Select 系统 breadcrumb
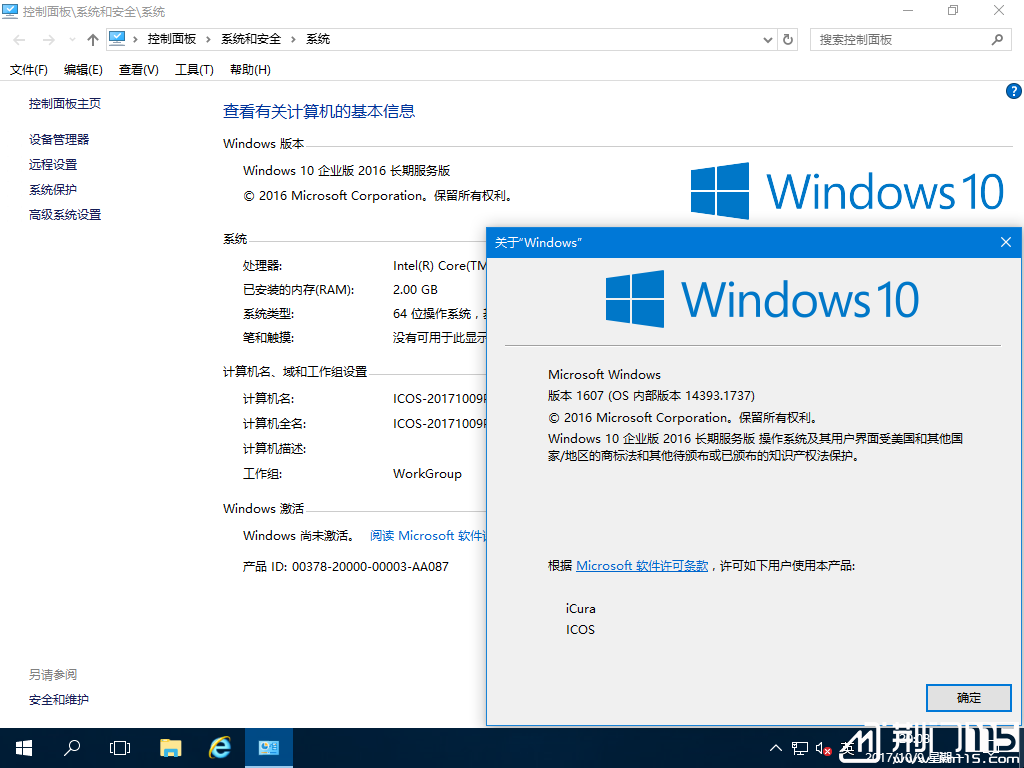Viewport: 1024px width, 768px height. (x=318, y=39)
